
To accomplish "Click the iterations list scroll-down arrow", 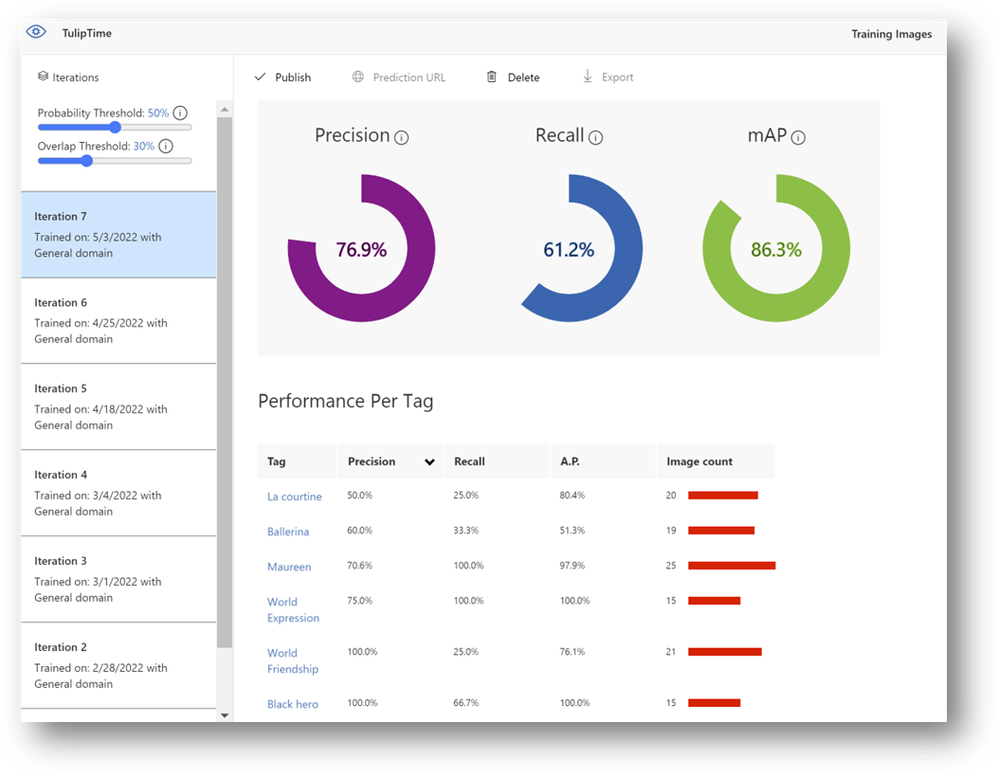I will coord(224,715).
